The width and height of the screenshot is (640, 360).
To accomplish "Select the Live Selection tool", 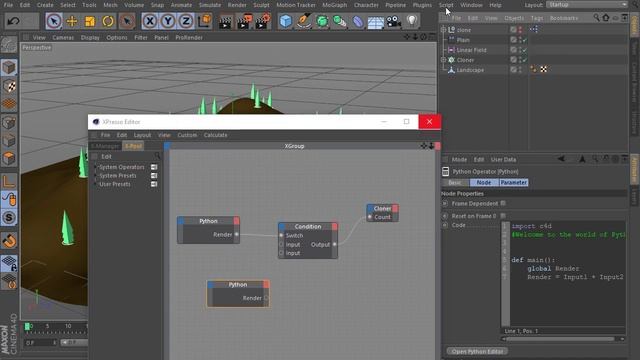I will coord(53,21).
